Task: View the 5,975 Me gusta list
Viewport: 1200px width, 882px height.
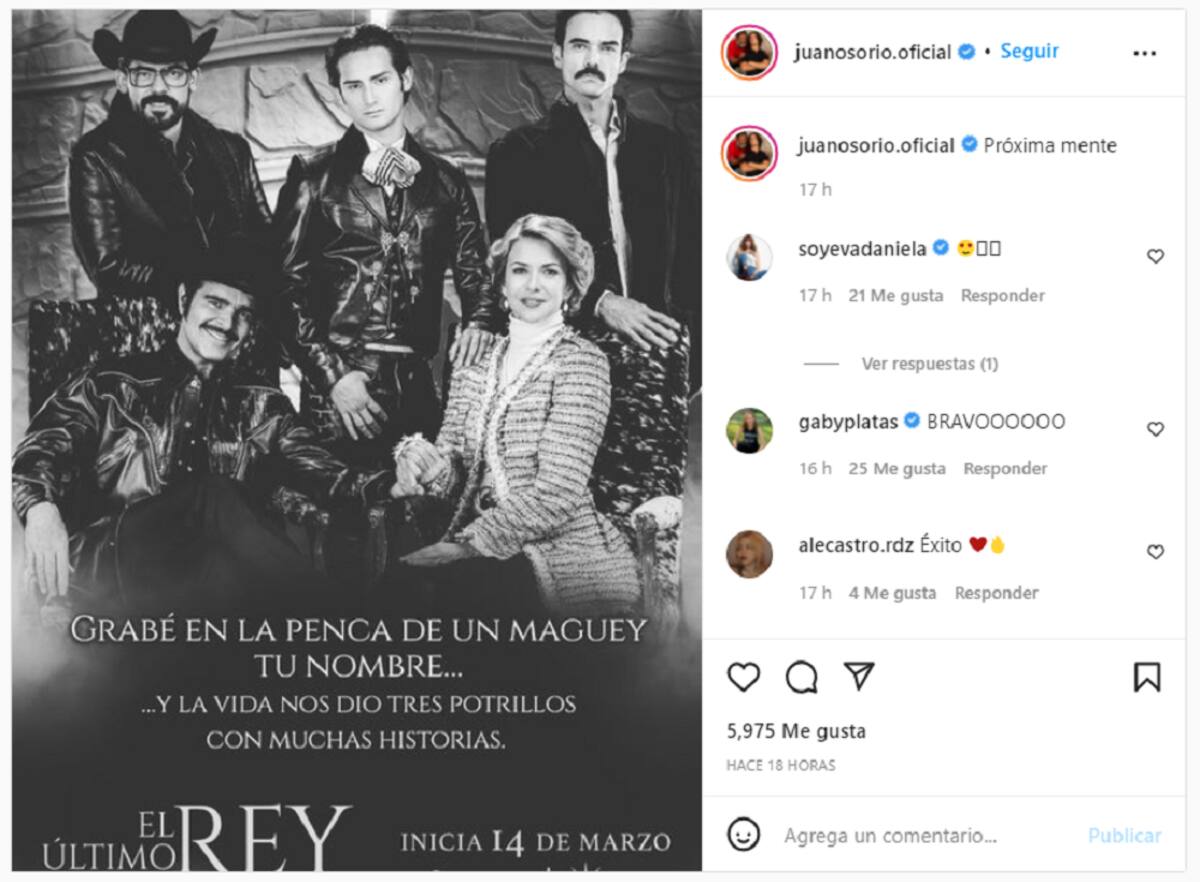Action: [x=796, y=731]
